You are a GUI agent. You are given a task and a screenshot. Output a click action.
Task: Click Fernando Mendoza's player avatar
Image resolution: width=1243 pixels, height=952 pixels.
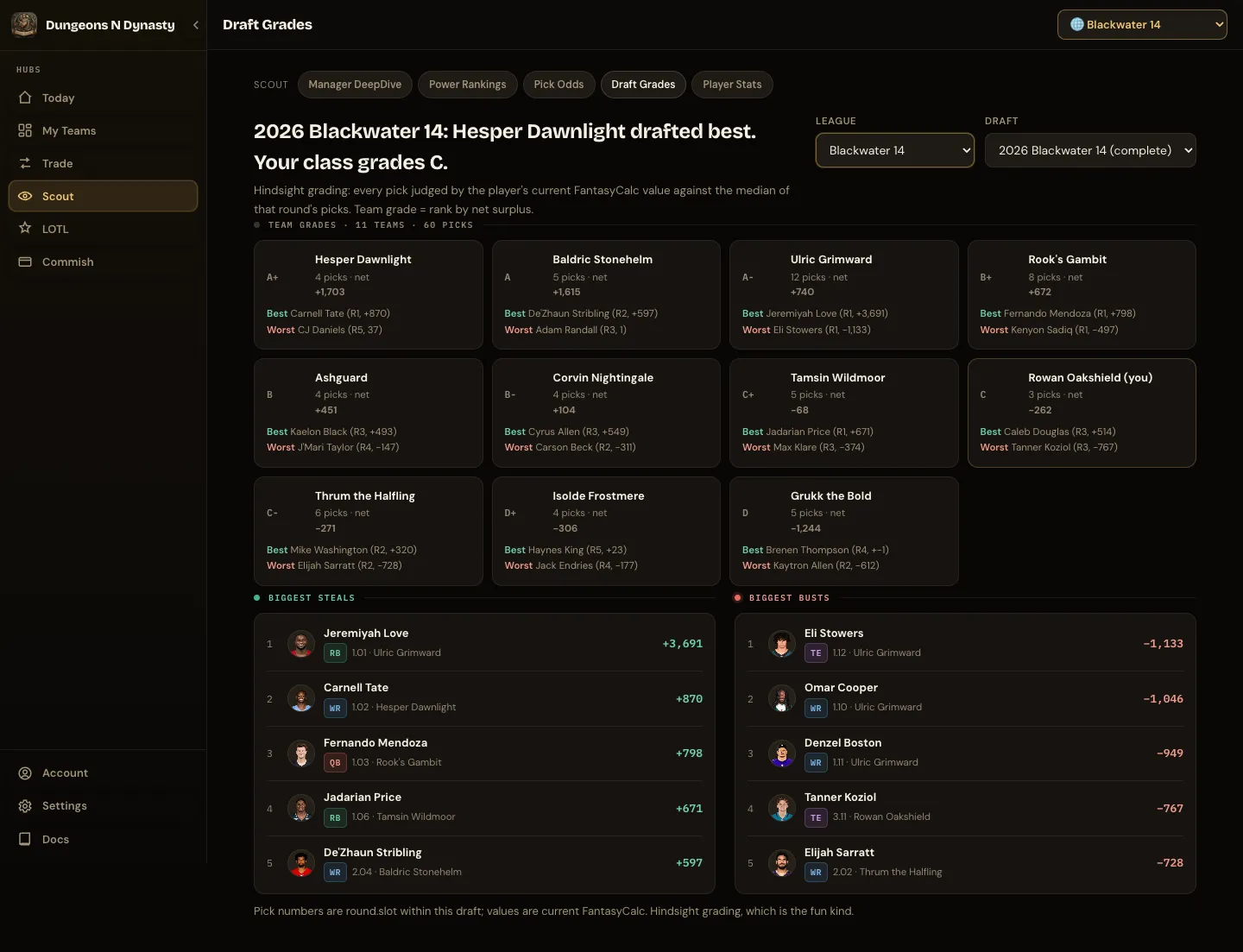301,753
